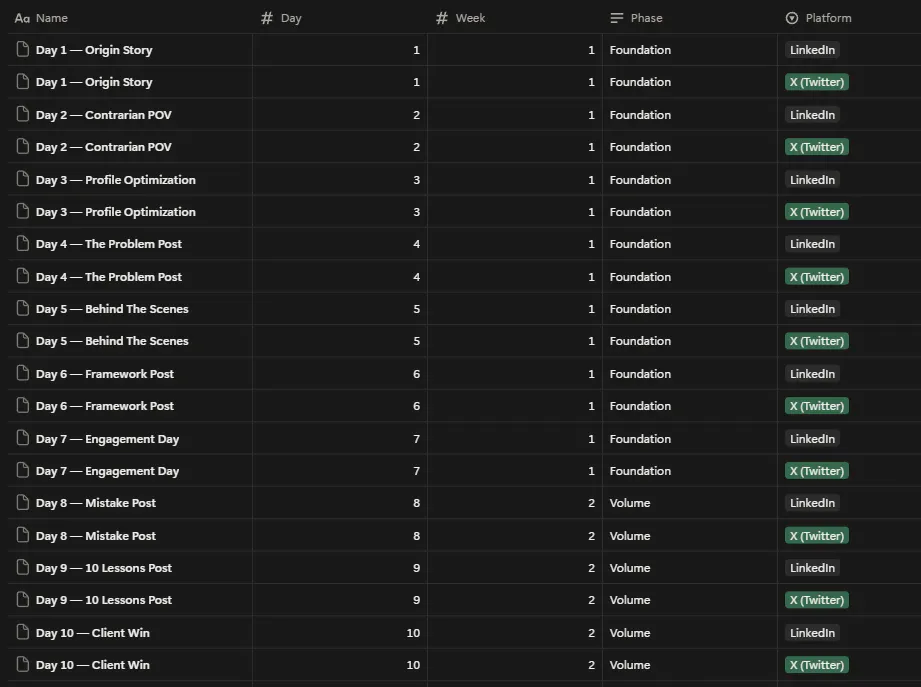The width and height of the screenshot is (921, 687).
Task: Open X (Twitter) tag in Day 8 Mistake Post row
Action: point(817,536)
